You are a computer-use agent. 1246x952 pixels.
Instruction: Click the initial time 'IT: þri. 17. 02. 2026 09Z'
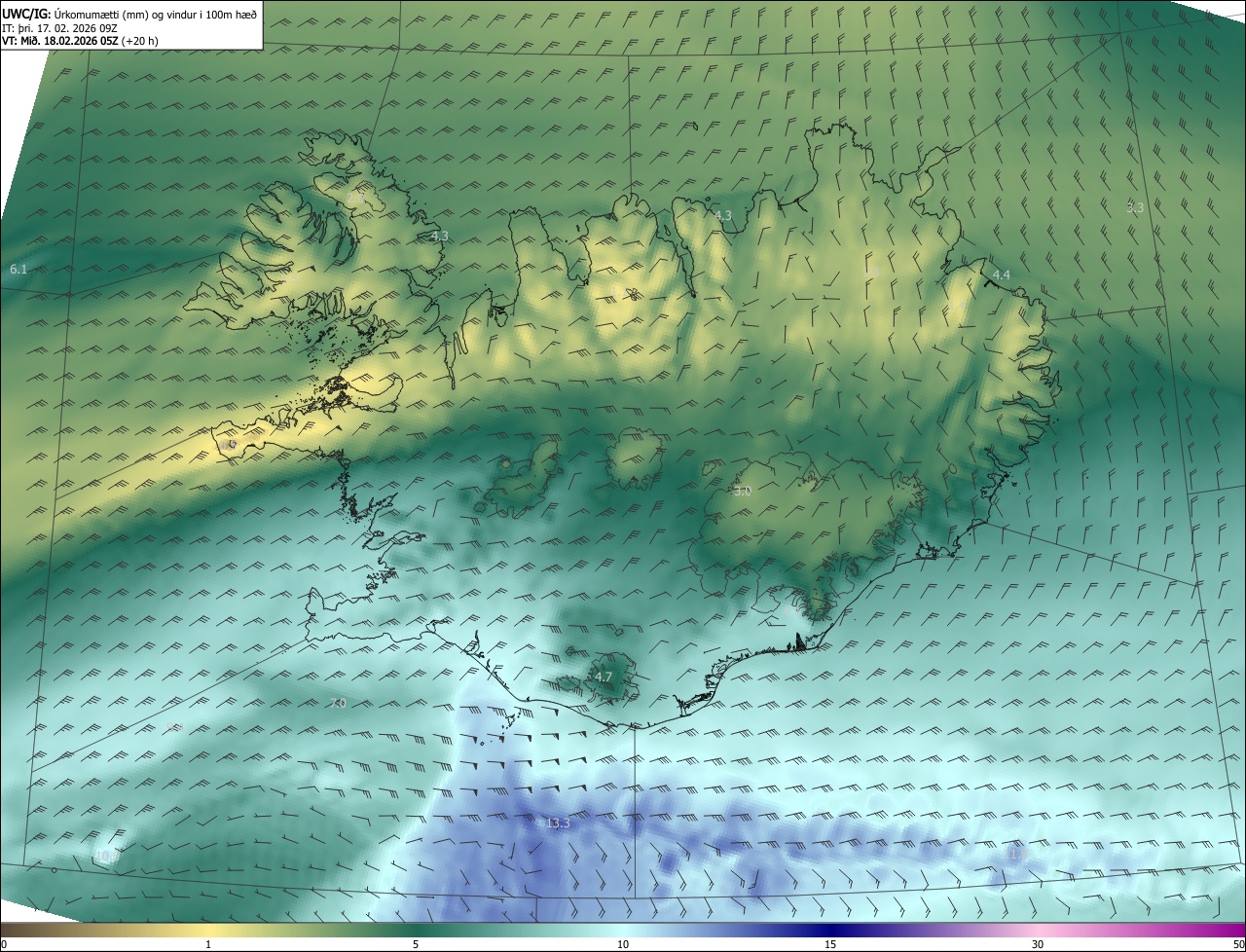point(60,28)
